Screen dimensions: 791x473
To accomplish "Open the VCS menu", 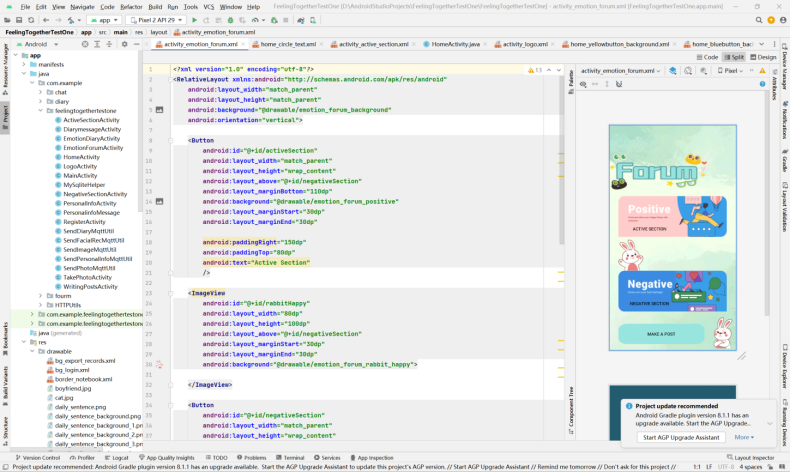I will 208,7.
